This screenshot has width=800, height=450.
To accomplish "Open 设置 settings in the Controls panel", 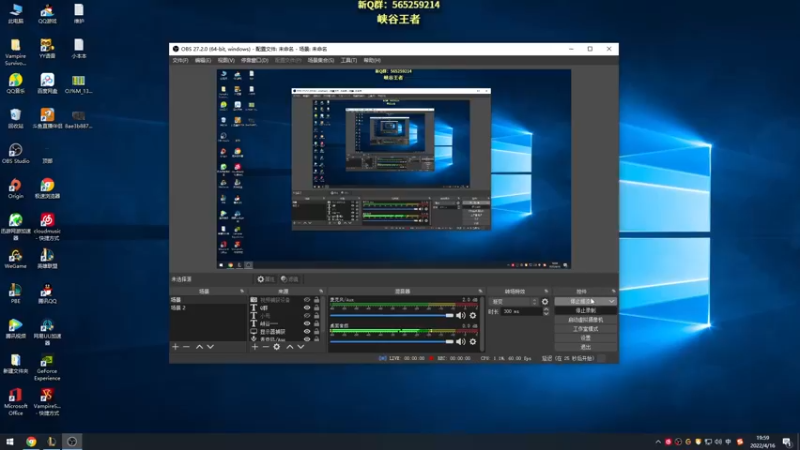I will (585, 338).
